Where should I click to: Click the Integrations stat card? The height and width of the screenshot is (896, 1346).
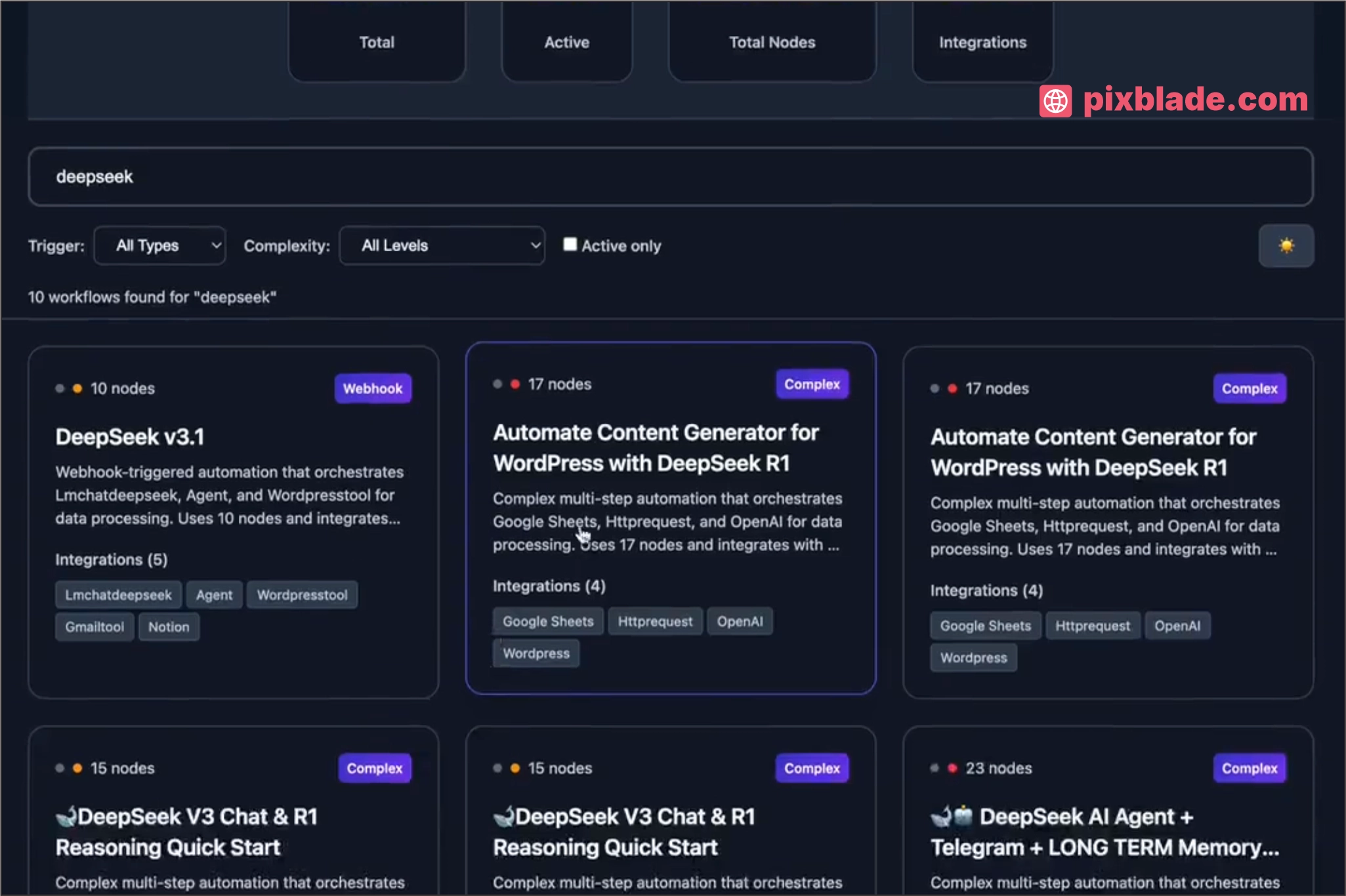tap(982, 42)
